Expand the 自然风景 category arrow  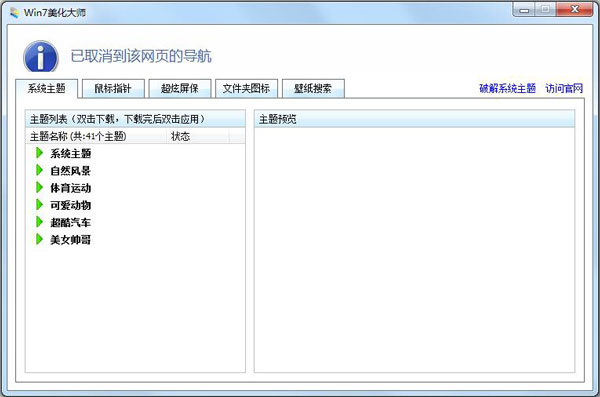pyautogui.click(x=39, y=170)
